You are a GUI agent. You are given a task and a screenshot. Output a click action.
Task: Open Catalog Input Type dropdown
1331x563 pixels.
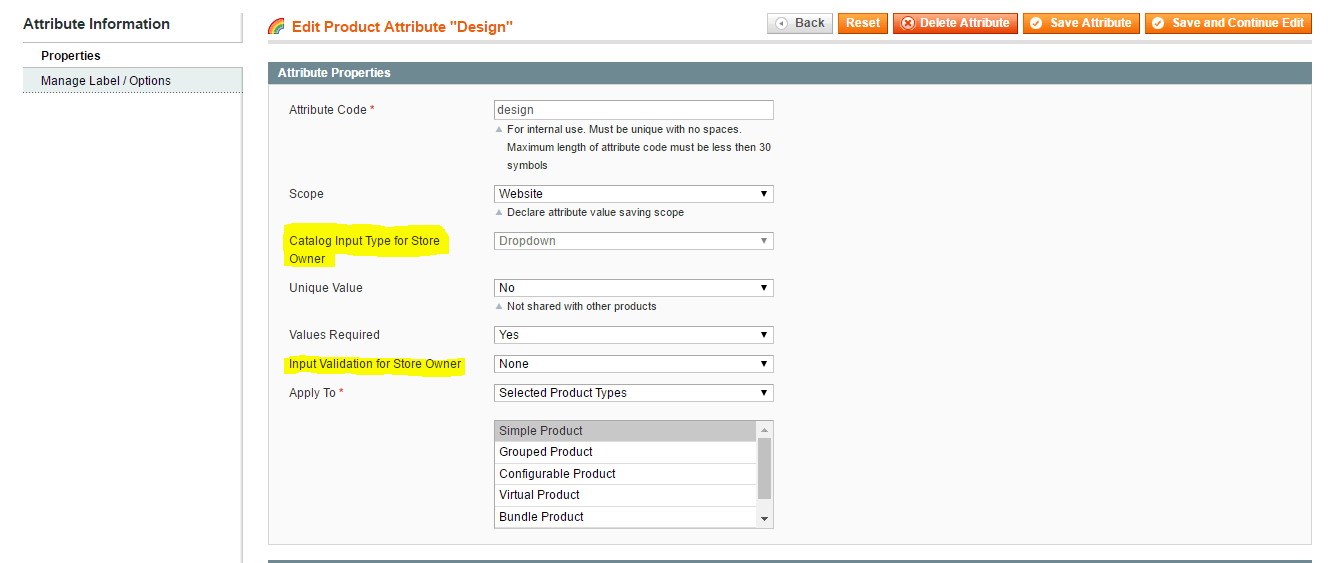tap(634, 241)
